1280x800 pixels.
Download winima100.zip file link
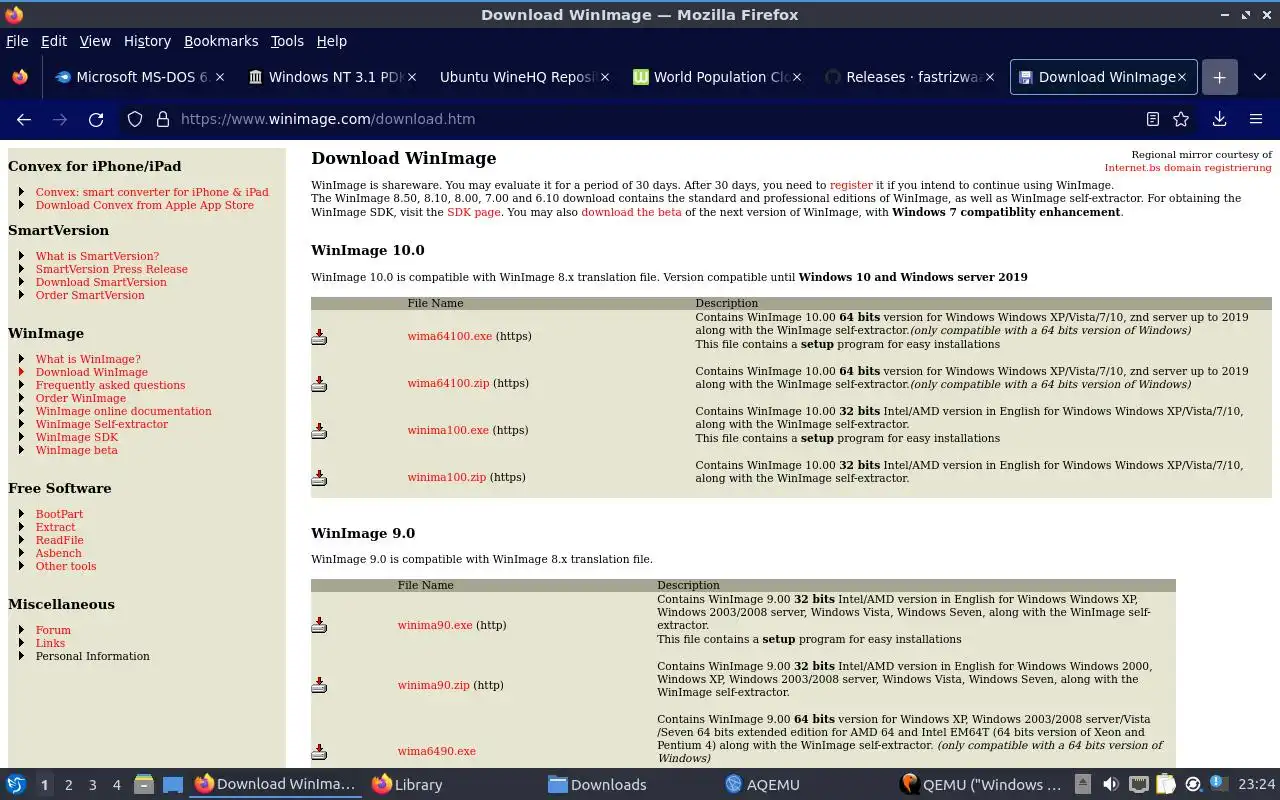446,477
